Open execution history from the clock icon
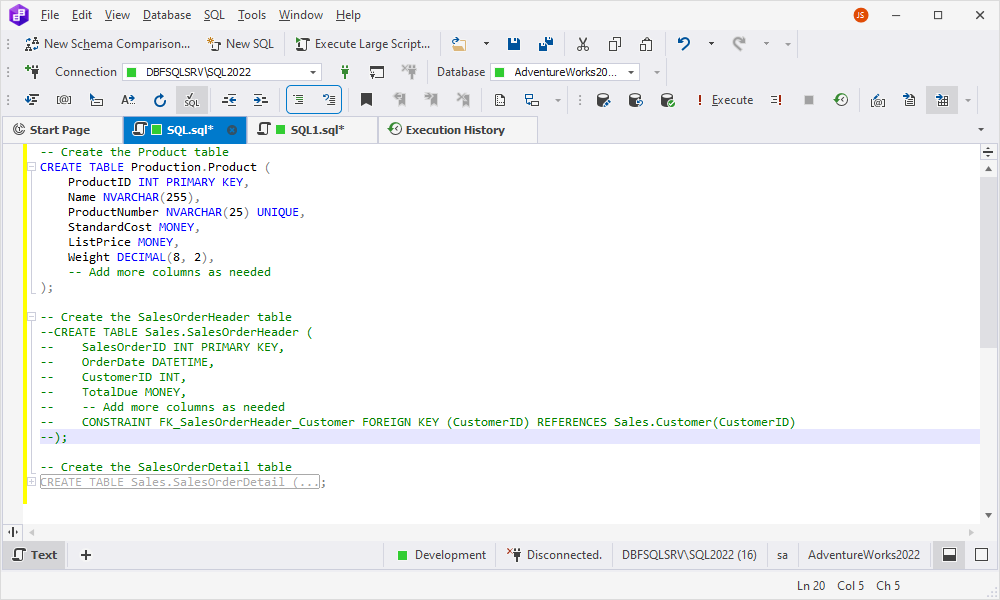1000x600 pixels. 841,100
